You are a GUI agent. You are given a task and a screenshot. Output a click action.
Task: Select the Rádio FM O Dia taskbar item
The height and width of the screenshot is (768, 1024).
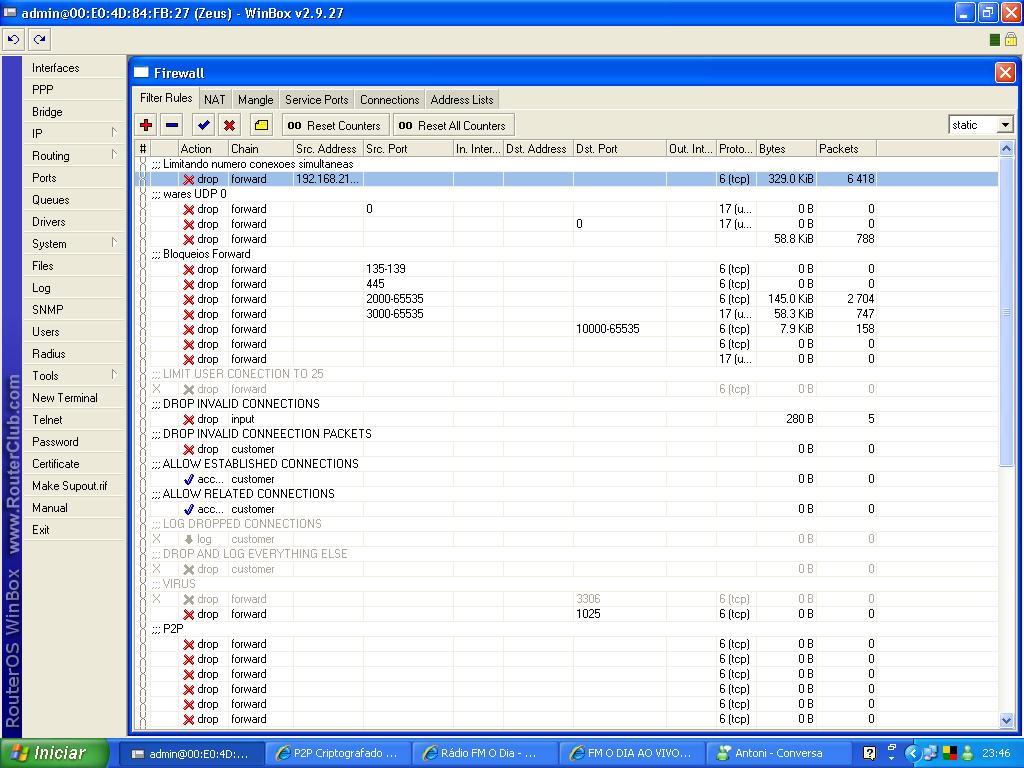point(485,753)
